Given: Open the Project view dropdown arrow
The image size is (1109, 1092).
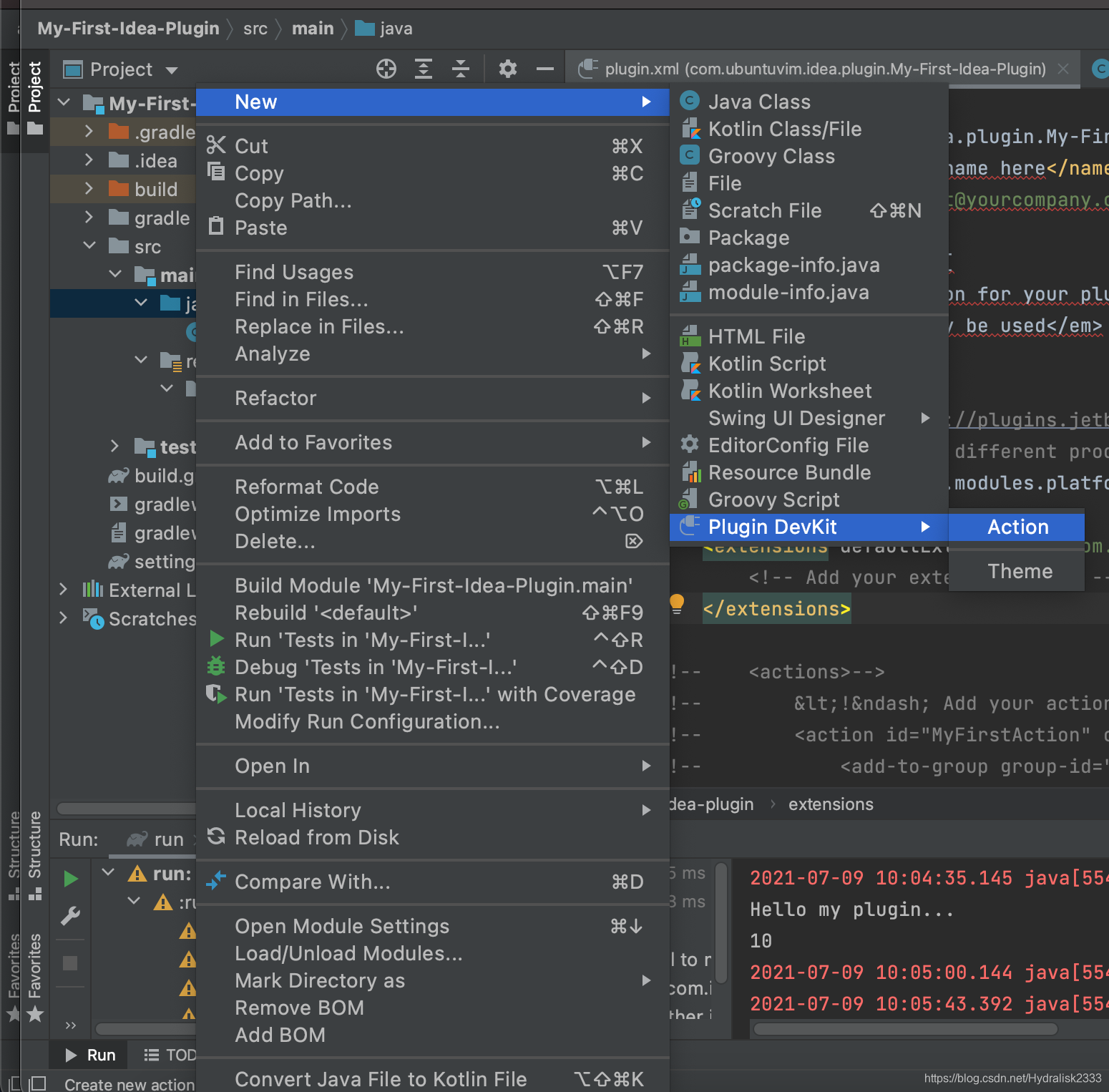Looking at the screenshot, I should (172, 70).
